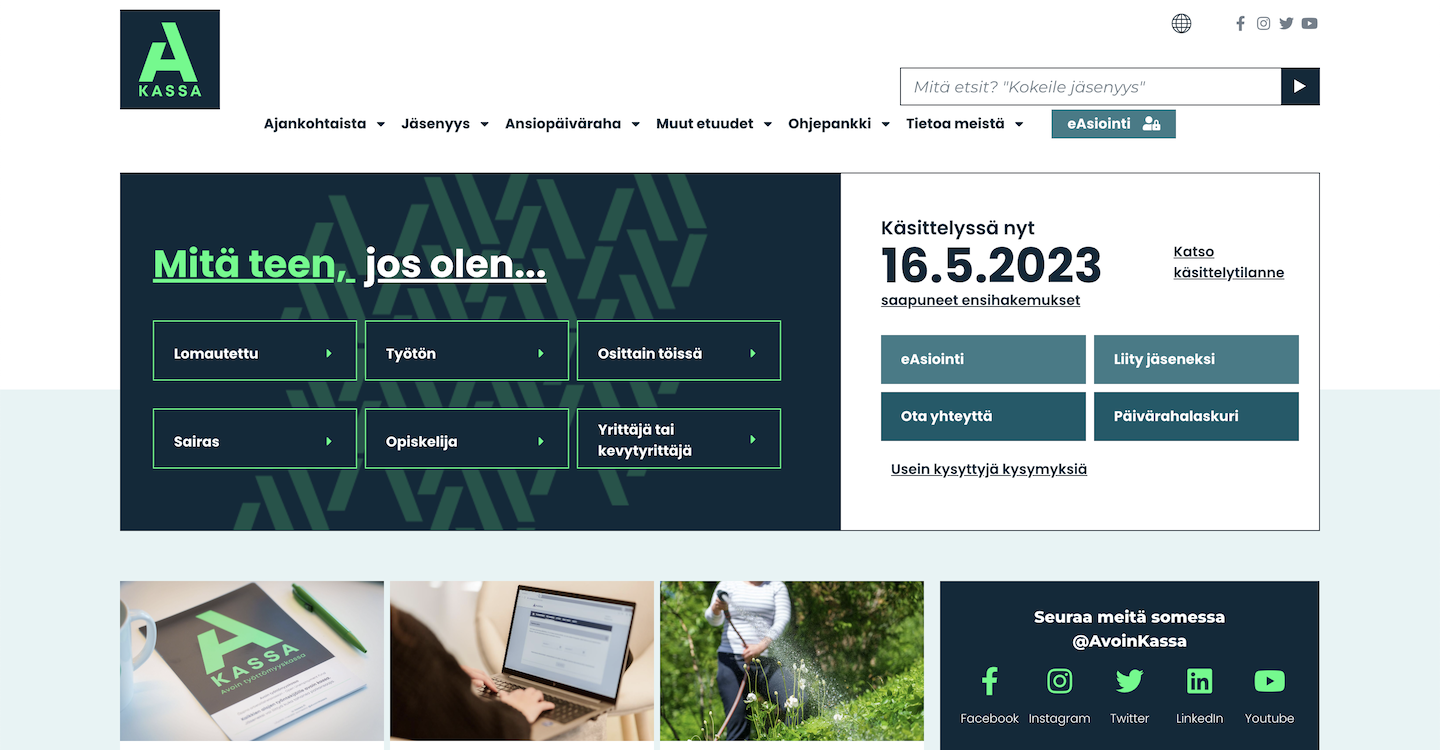Open Facebook icon in top header
The height and width of the screenshot is (750, 1440).
point(1240,23)
